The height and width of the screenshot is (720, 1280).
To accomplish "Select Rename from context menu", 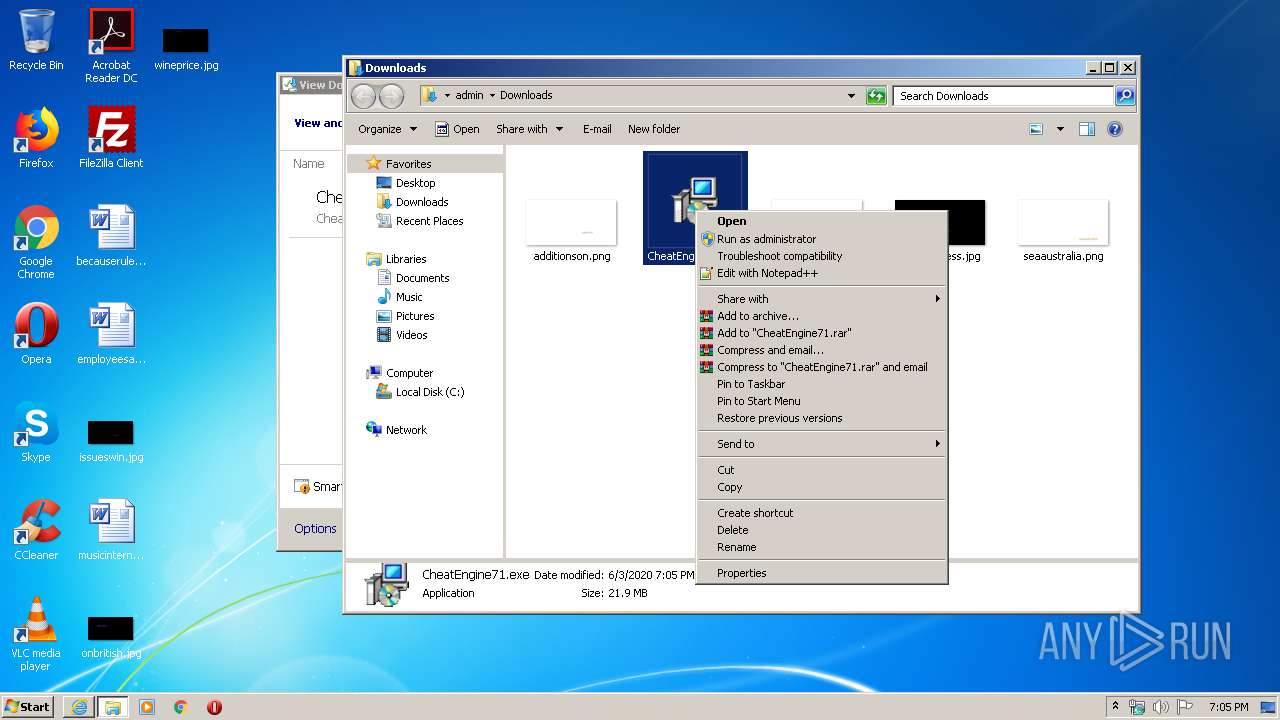I will pos(822,547).
